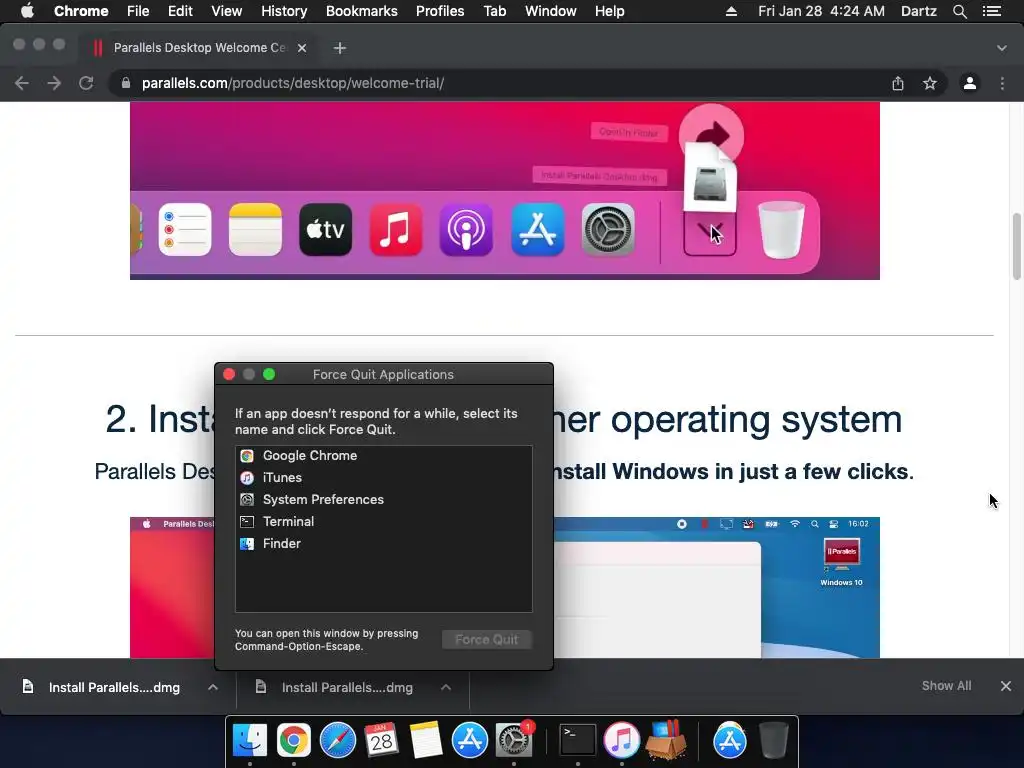Select Google Chrome in Force Quit list
Viewport: 1024px width, 768px height.
tap(383, 456)
